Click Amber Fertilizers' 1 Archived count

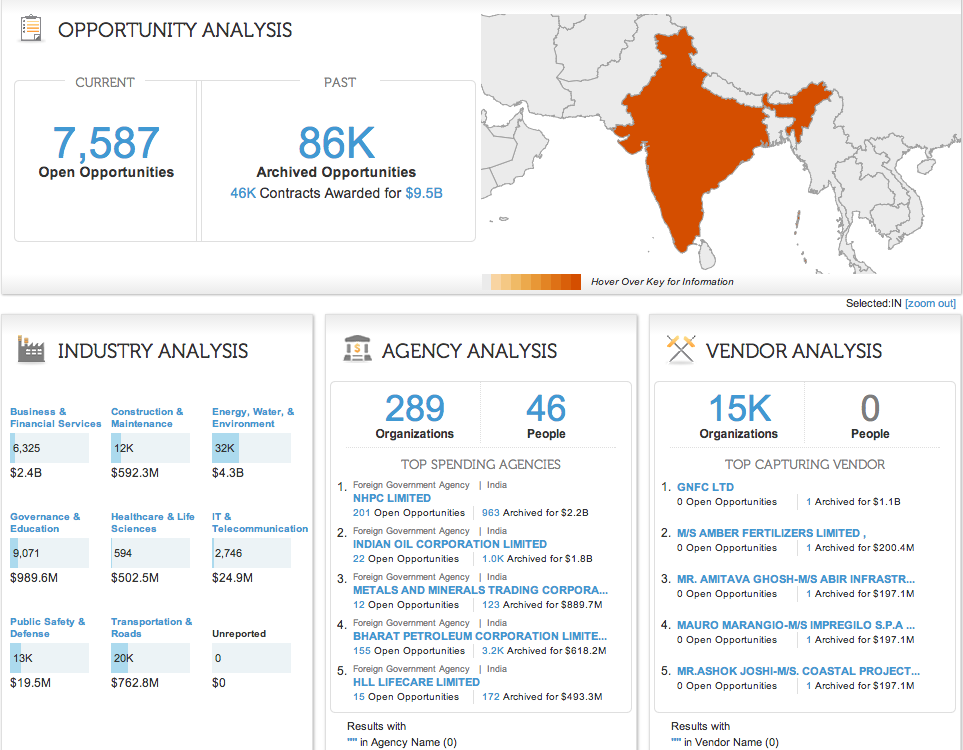pos(809,548)
